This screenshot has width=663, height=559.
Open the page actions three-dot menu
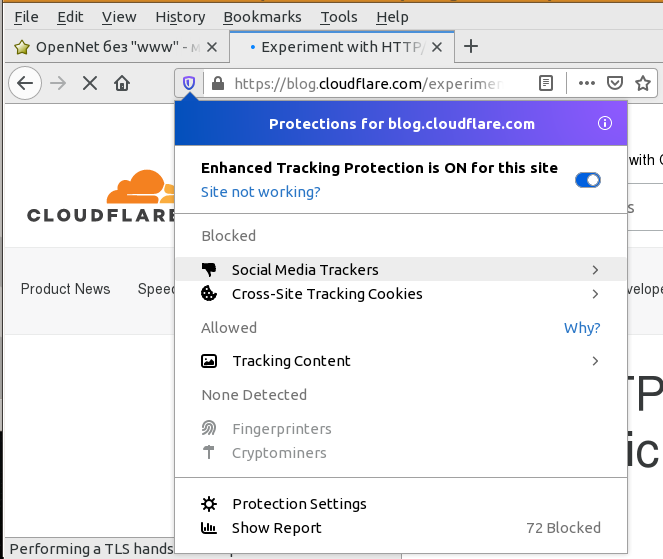(x=587, y=84)
